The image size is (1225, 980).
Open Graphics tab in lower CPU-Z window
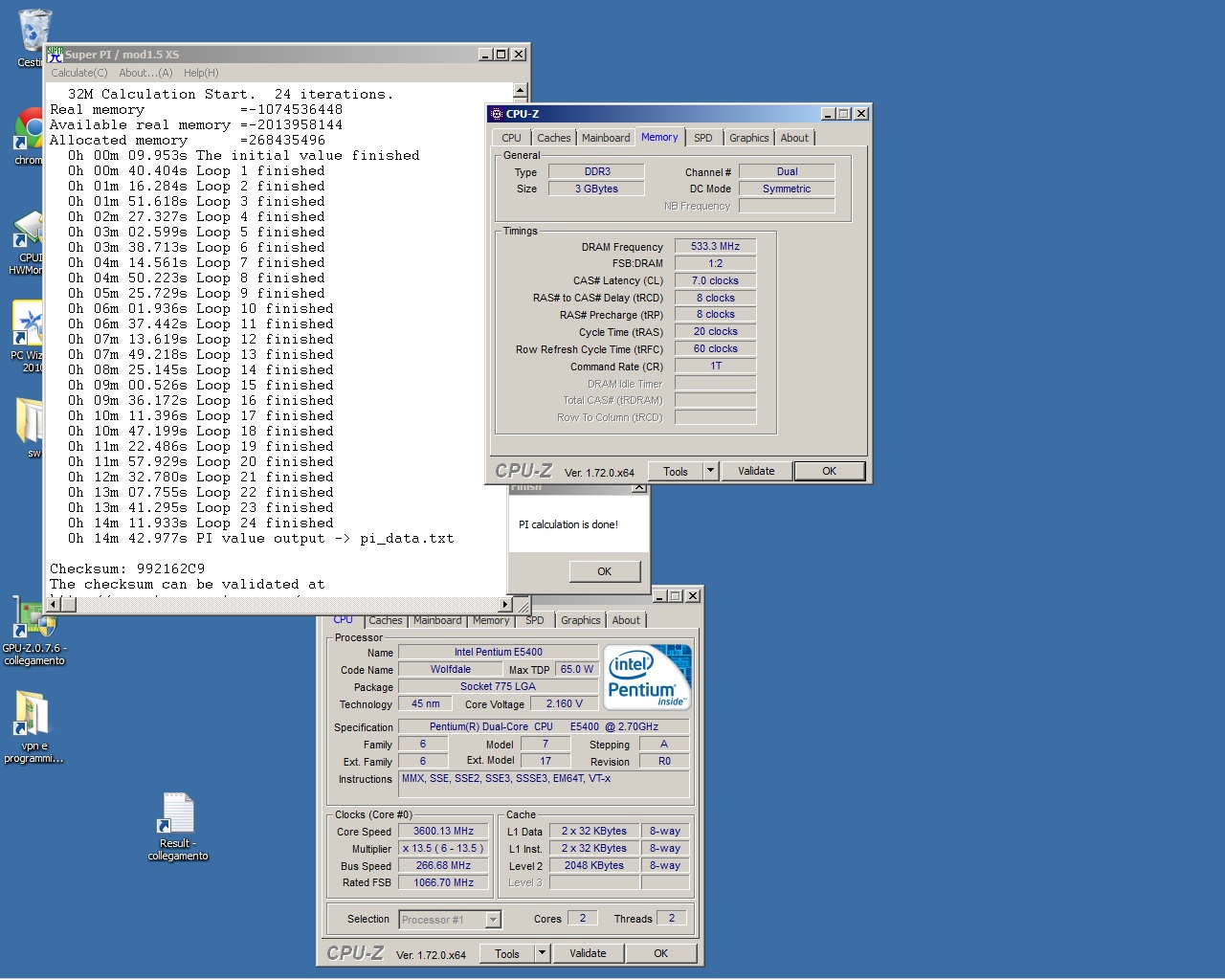[x=581, y=620]
